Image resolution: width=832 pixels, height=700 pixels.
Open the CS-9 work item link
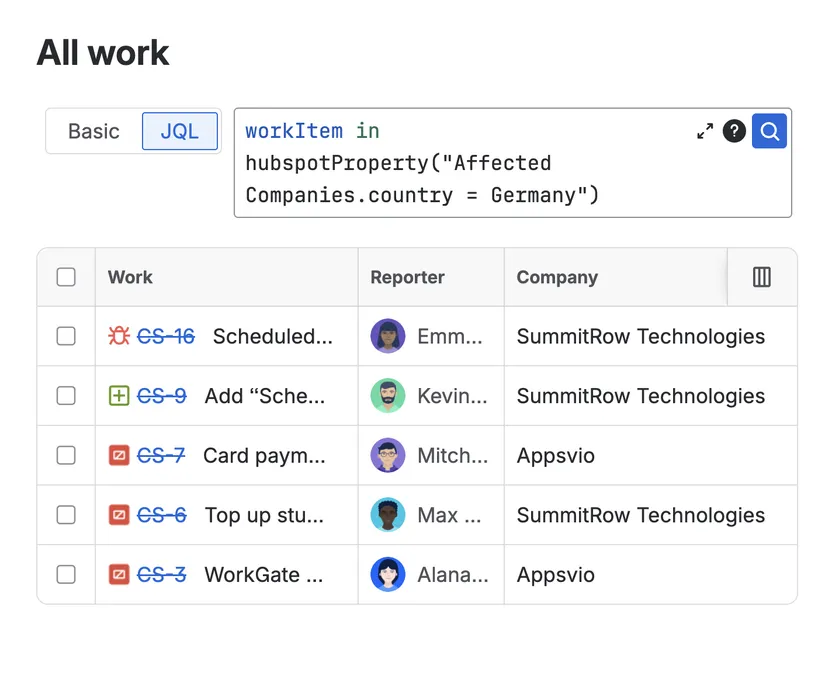tap(162, 396)
